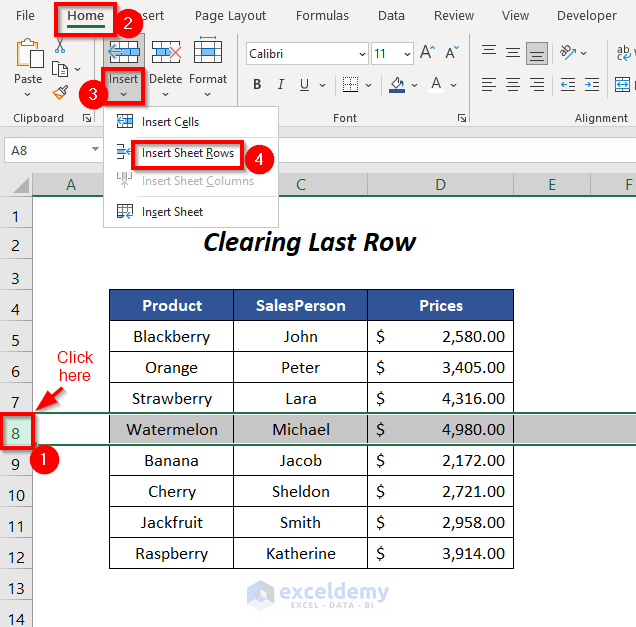
Task: Choose Insert Sheet from menu
Action: click(x=172, y=212)
